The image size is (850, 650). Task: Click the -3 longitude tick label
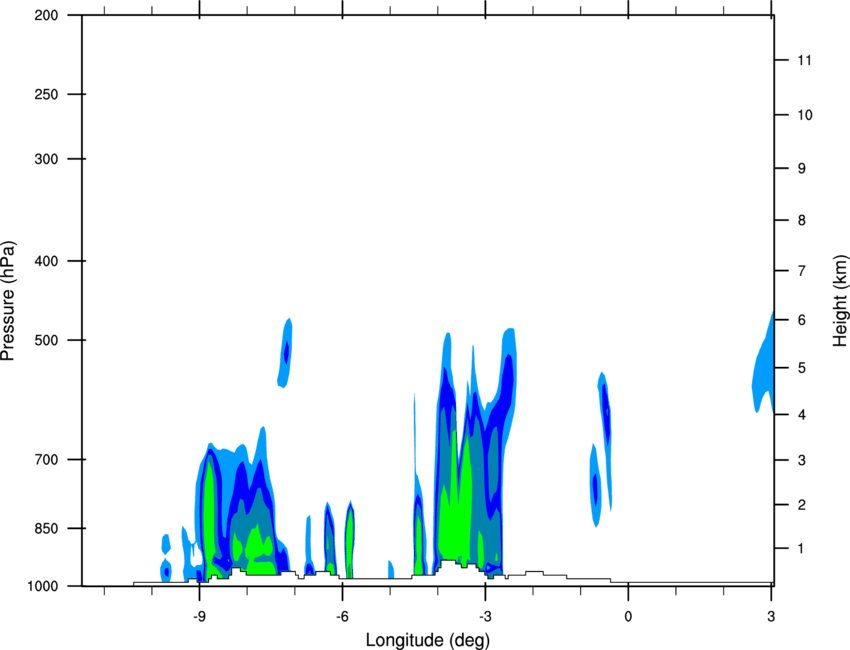[x=485, y=617]
